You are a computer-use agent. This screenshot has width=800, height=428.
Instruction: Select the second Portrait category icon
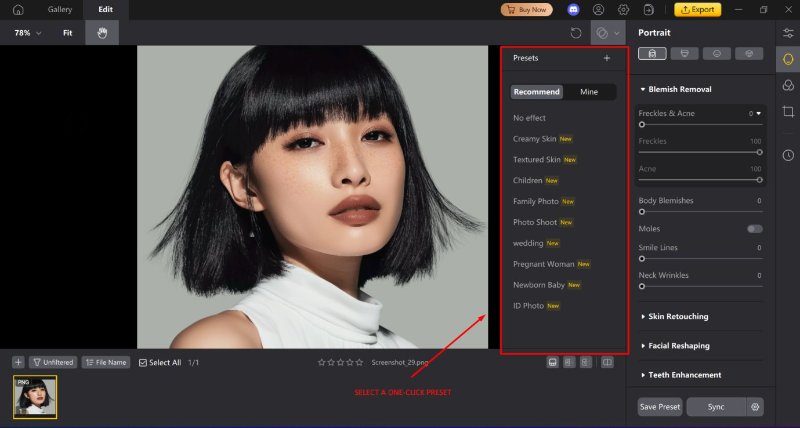(684, 54)
